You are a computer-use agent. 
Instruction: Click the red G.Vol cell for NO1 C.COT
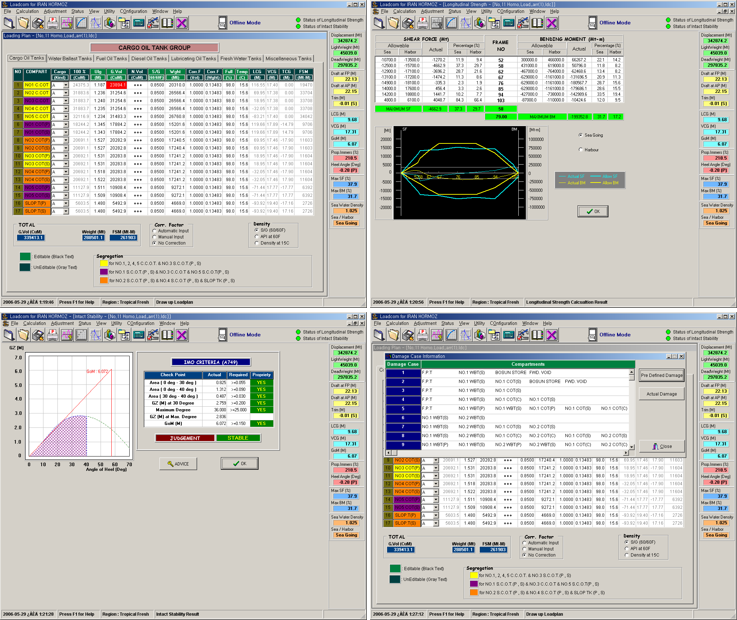[x=118, y=86]
